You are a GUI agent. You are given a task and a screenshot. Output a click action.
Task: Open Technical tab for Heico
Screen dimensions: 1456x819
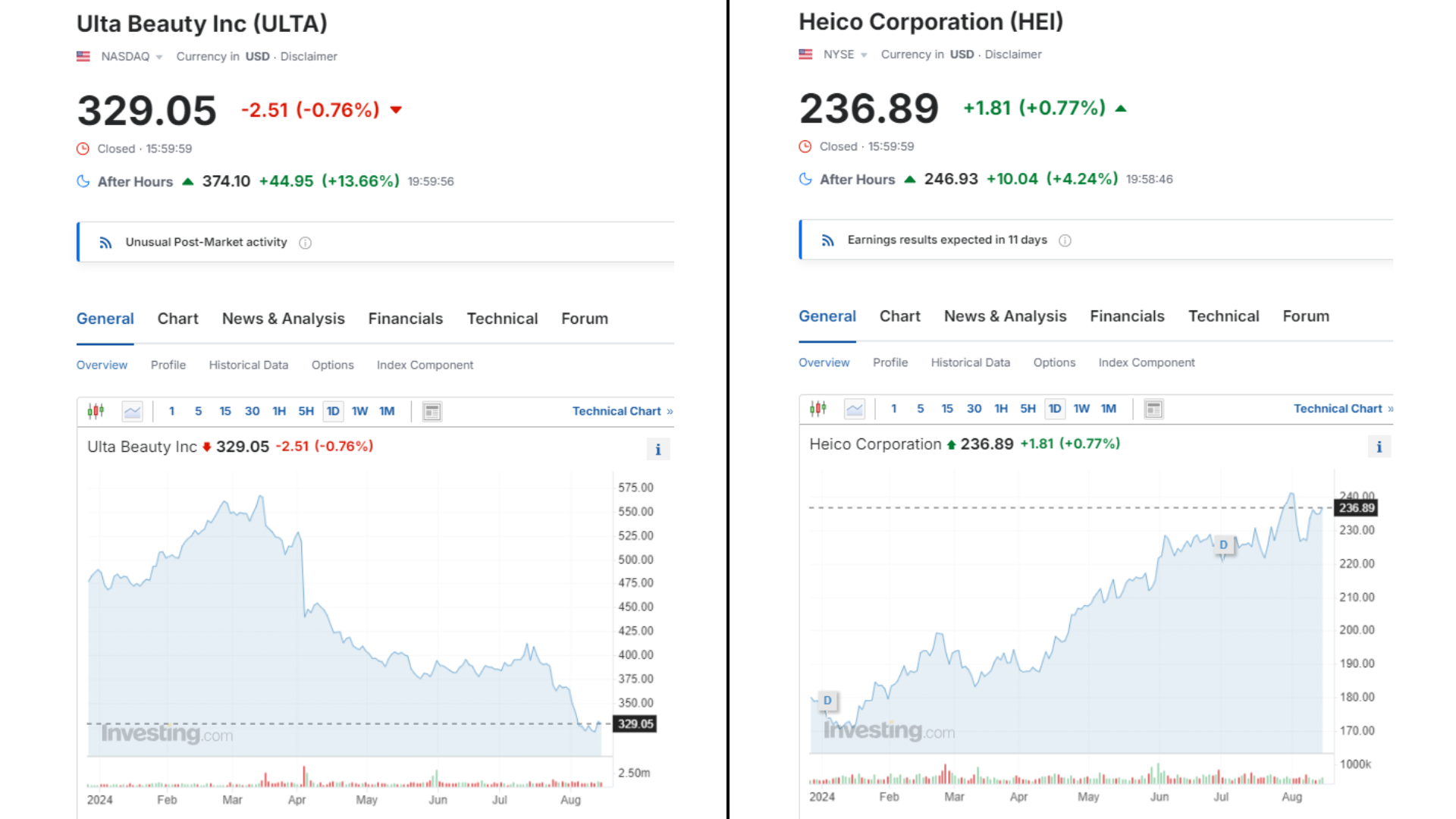point(1223,316)
